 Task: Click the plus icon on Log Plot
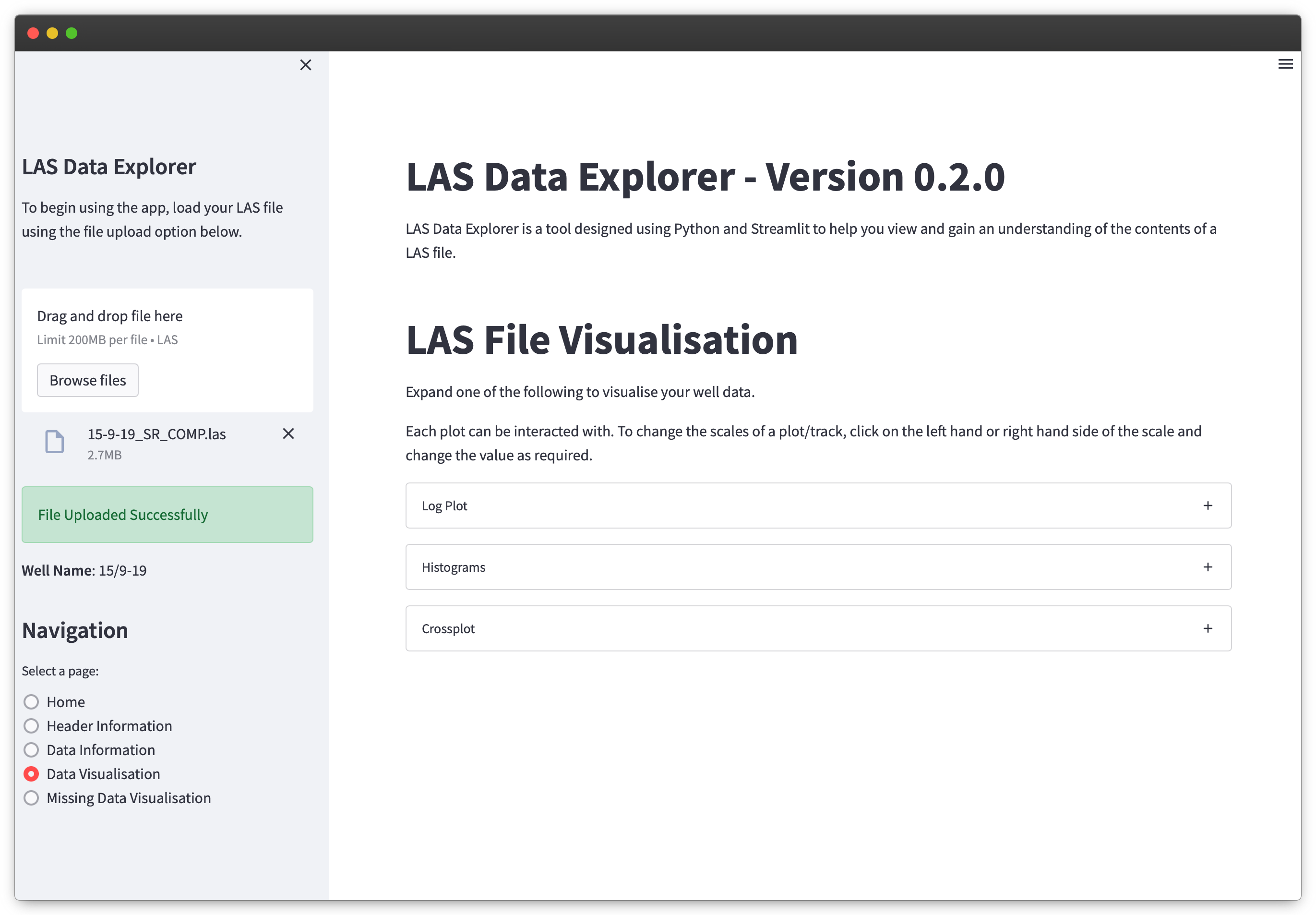click(x=1208, y=506)
